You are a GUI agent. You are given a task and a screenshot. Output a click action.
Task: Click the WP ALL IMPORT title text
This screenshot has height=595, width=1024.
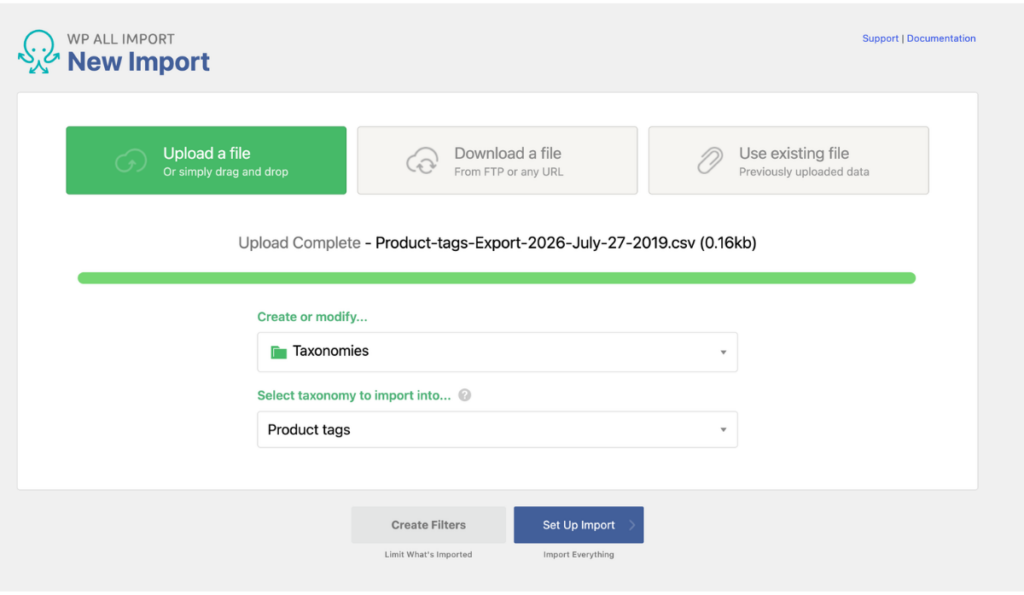[121, 39]
